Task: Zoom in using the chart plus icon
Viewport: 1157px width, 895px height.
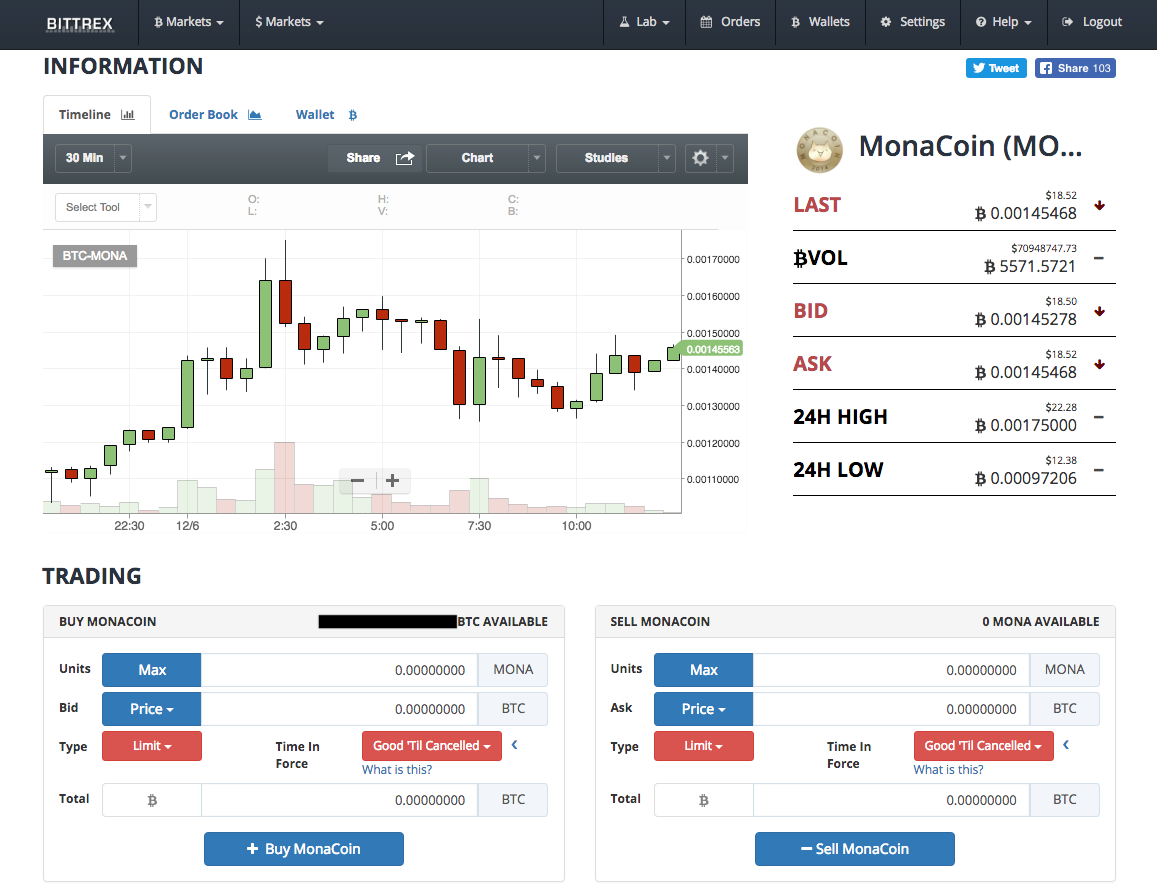Action: click(x=392, y=481)
